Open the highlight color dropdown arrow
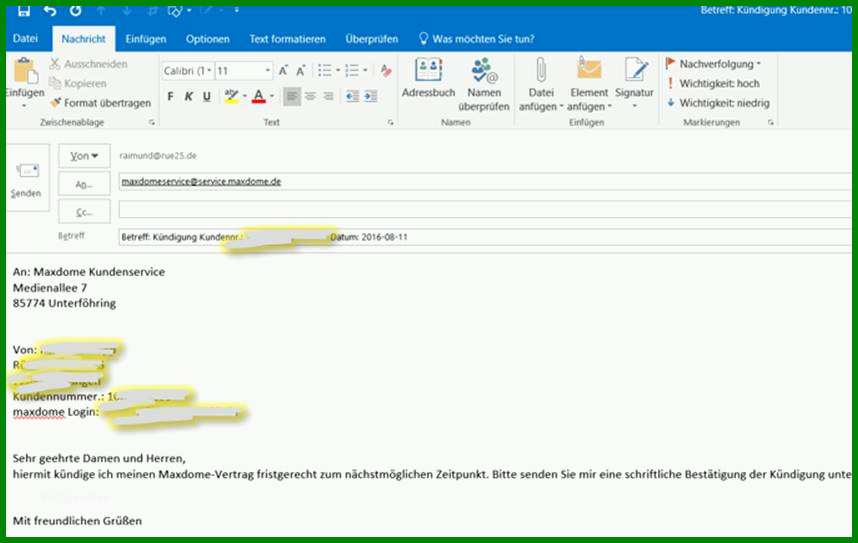Screen dimensions: 858x543 tap(245, 97)
